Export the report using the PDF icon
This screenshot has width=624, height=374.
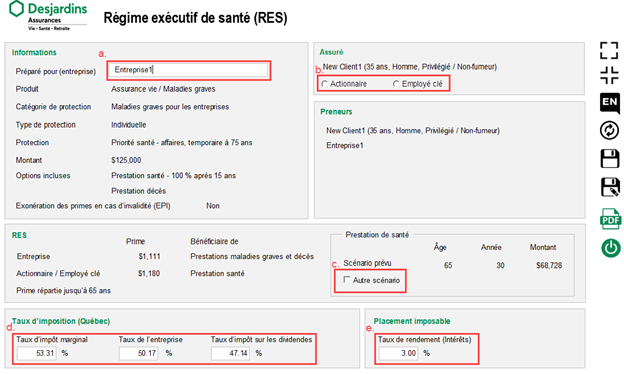tap(610, 219)
